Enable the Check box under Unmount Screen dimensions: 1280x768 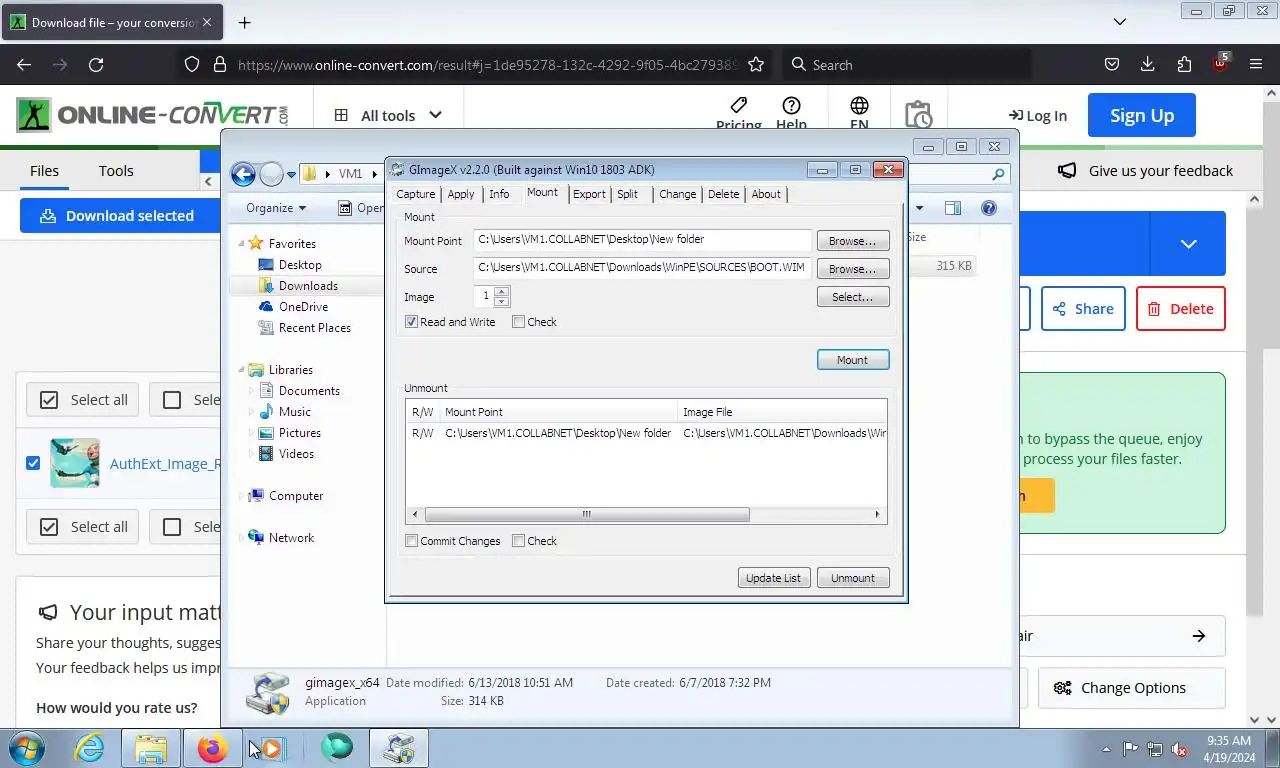[x=518, y=541]
